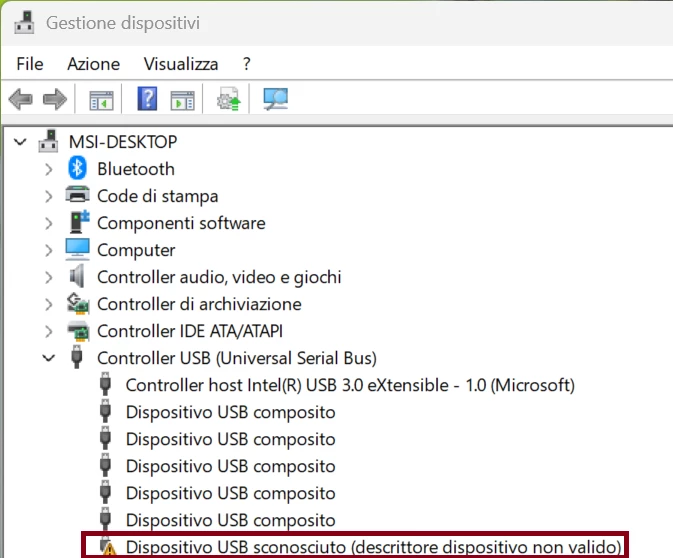Expand Controller di archiviazione category

[49, 304]
